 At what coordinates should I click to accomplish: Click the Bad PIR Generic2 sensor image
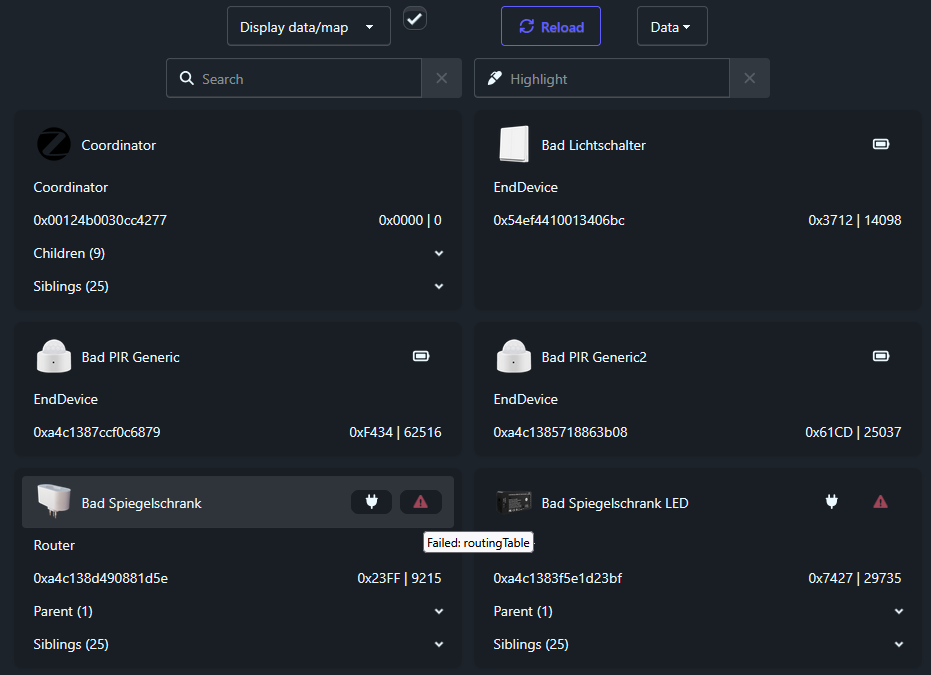pyautogui.click(x=514, y=356)
